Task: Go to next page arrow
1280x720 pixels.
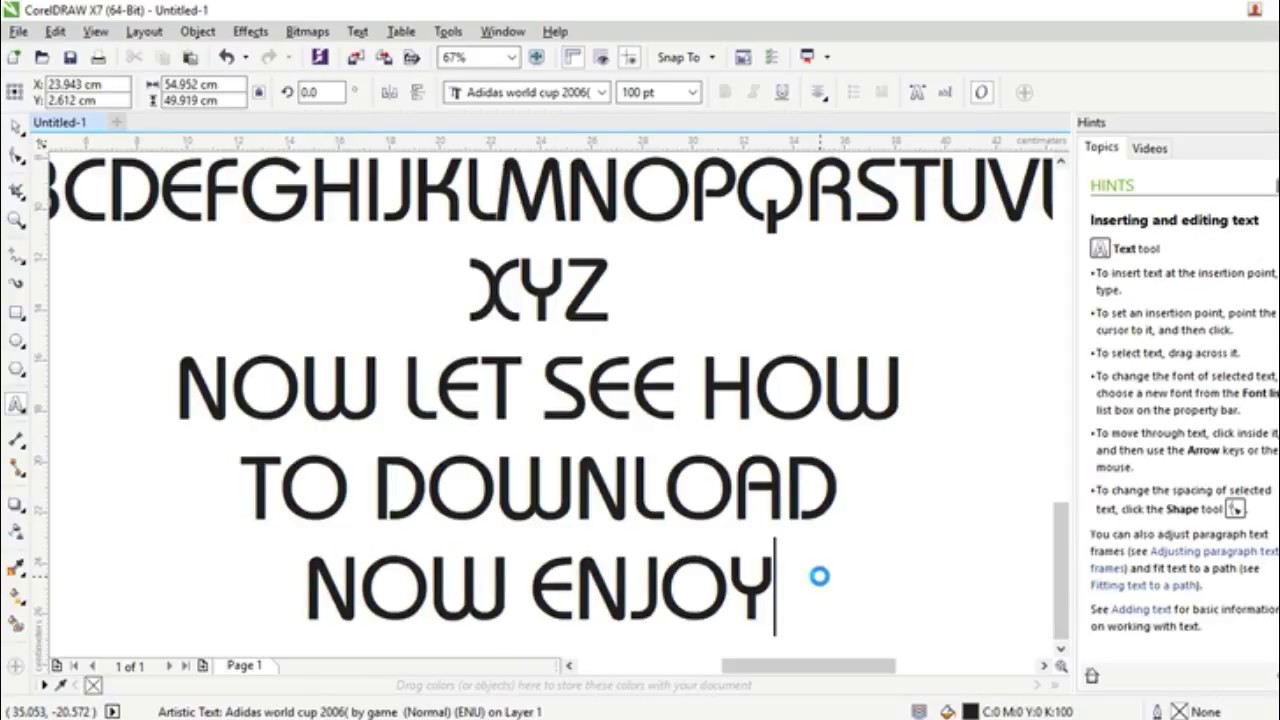Action: [168, 665]
